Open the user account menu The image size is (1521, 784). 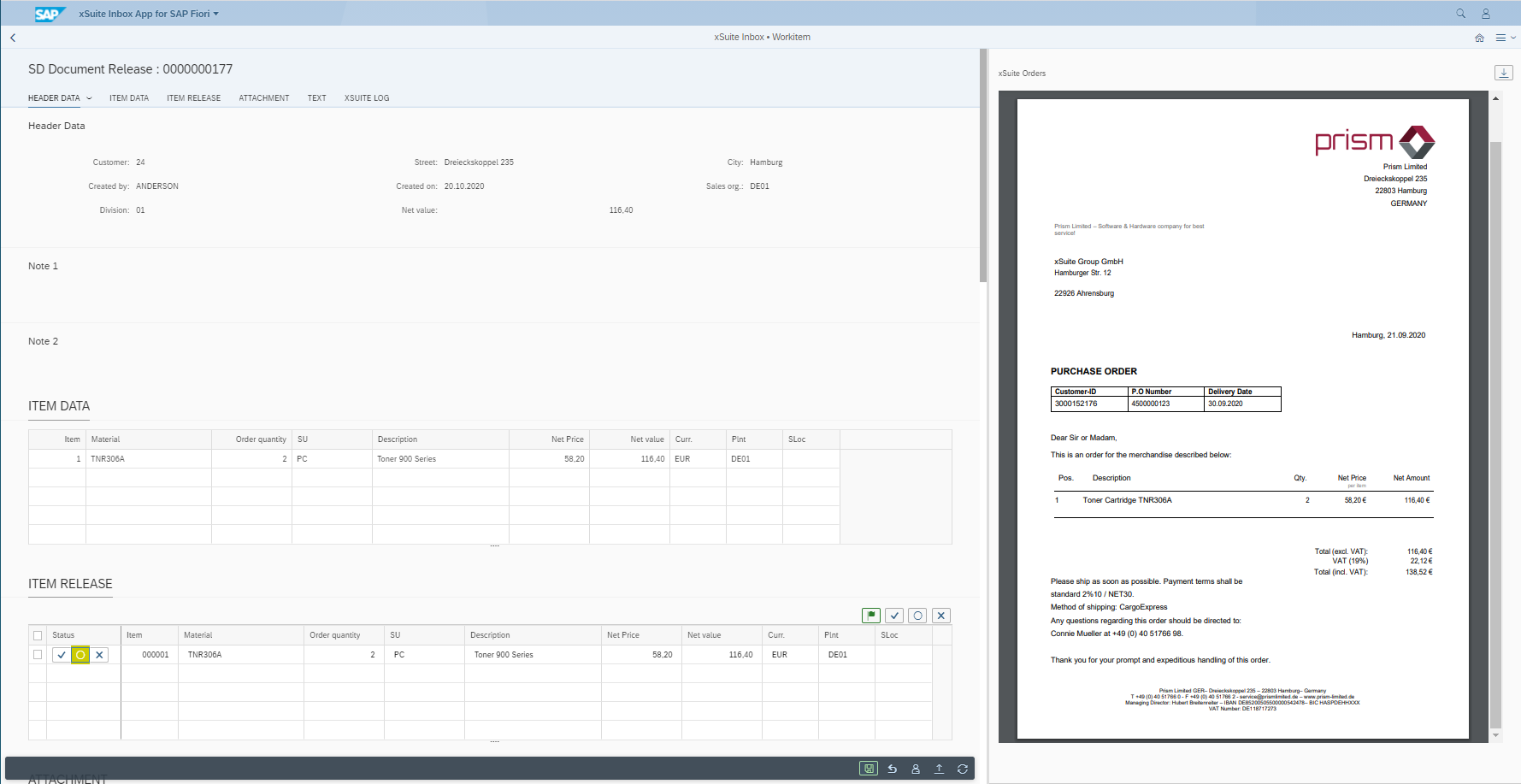(x=1485, y=14)
